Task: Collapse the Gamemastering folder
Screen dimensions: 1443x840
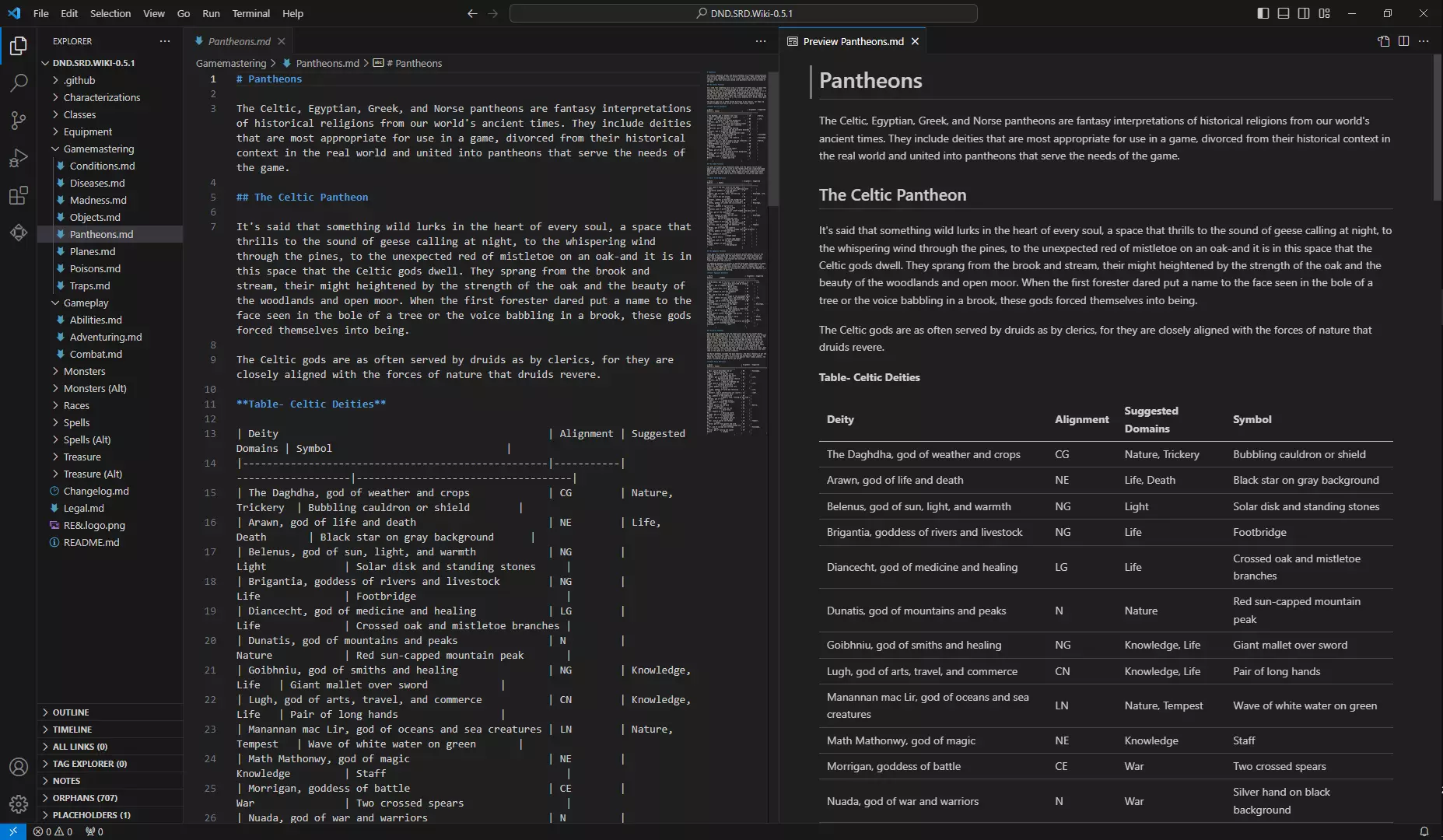Action: [x=98, y=149]
